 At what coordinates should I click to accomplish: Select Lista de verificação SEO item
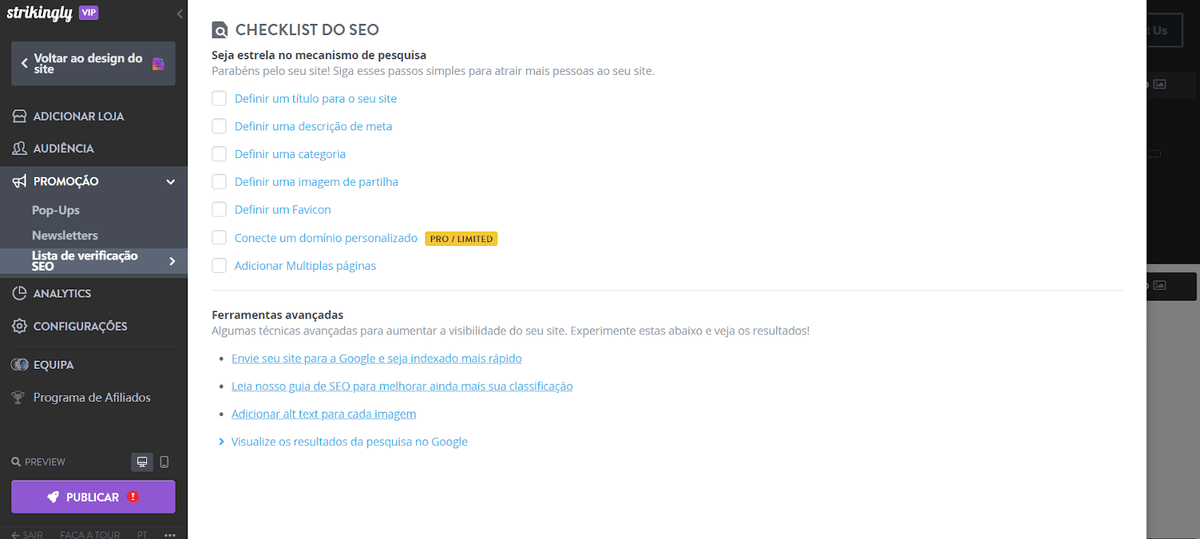click(94, 261)
